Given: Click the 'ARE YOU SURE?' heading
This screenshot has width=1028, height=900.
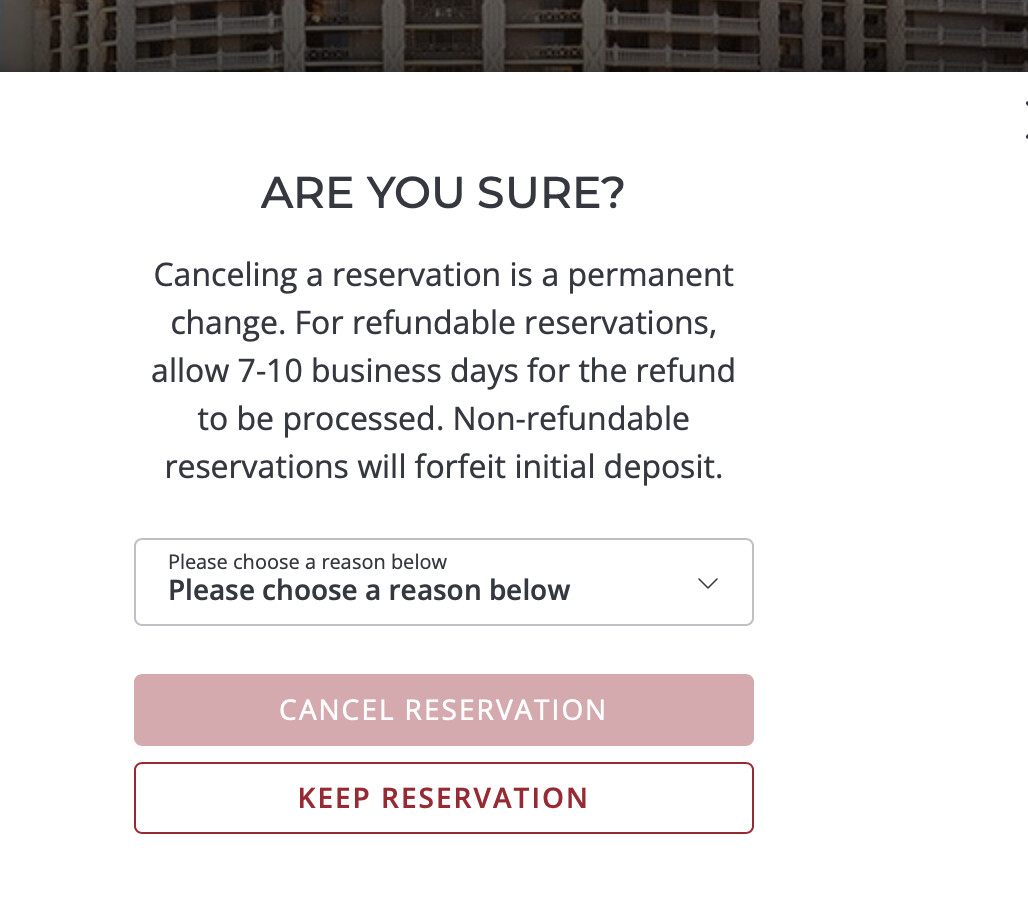Looking at the screenshot, I should pyautogui.click(x=443, y=193).
